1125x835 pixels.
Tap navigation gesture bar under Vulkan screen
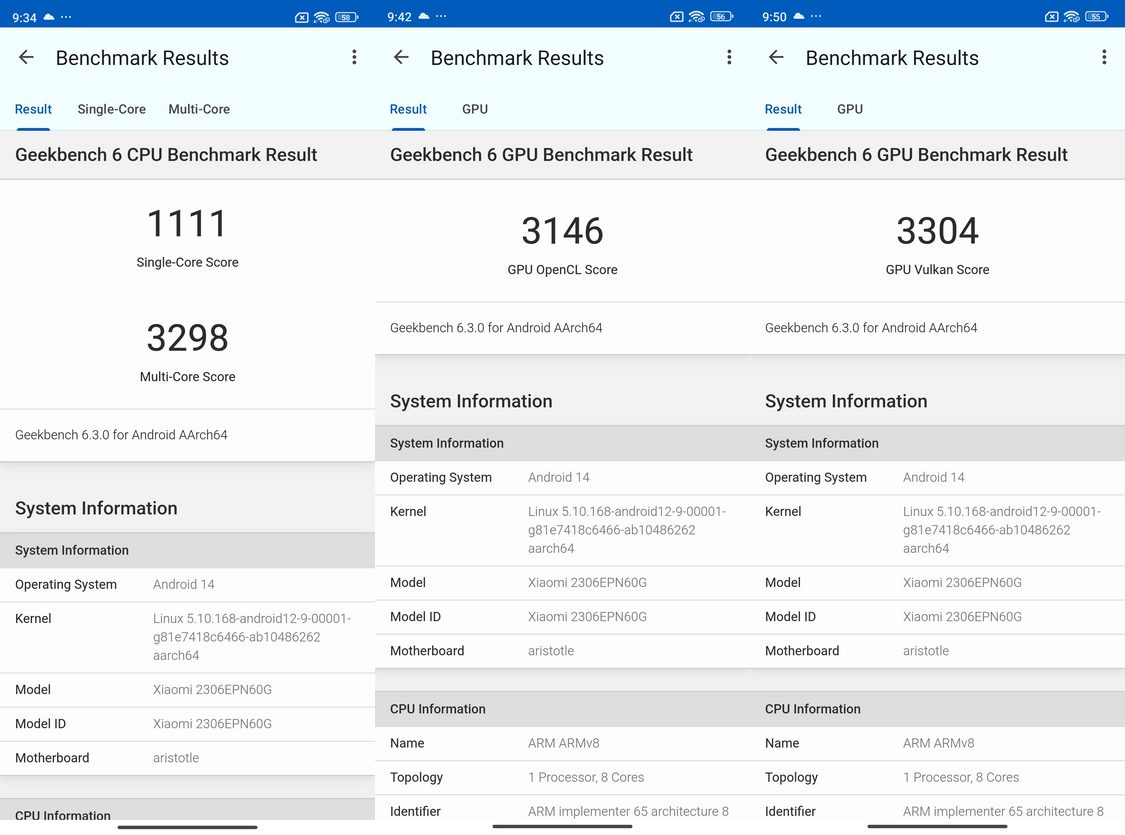pos(937,826)
